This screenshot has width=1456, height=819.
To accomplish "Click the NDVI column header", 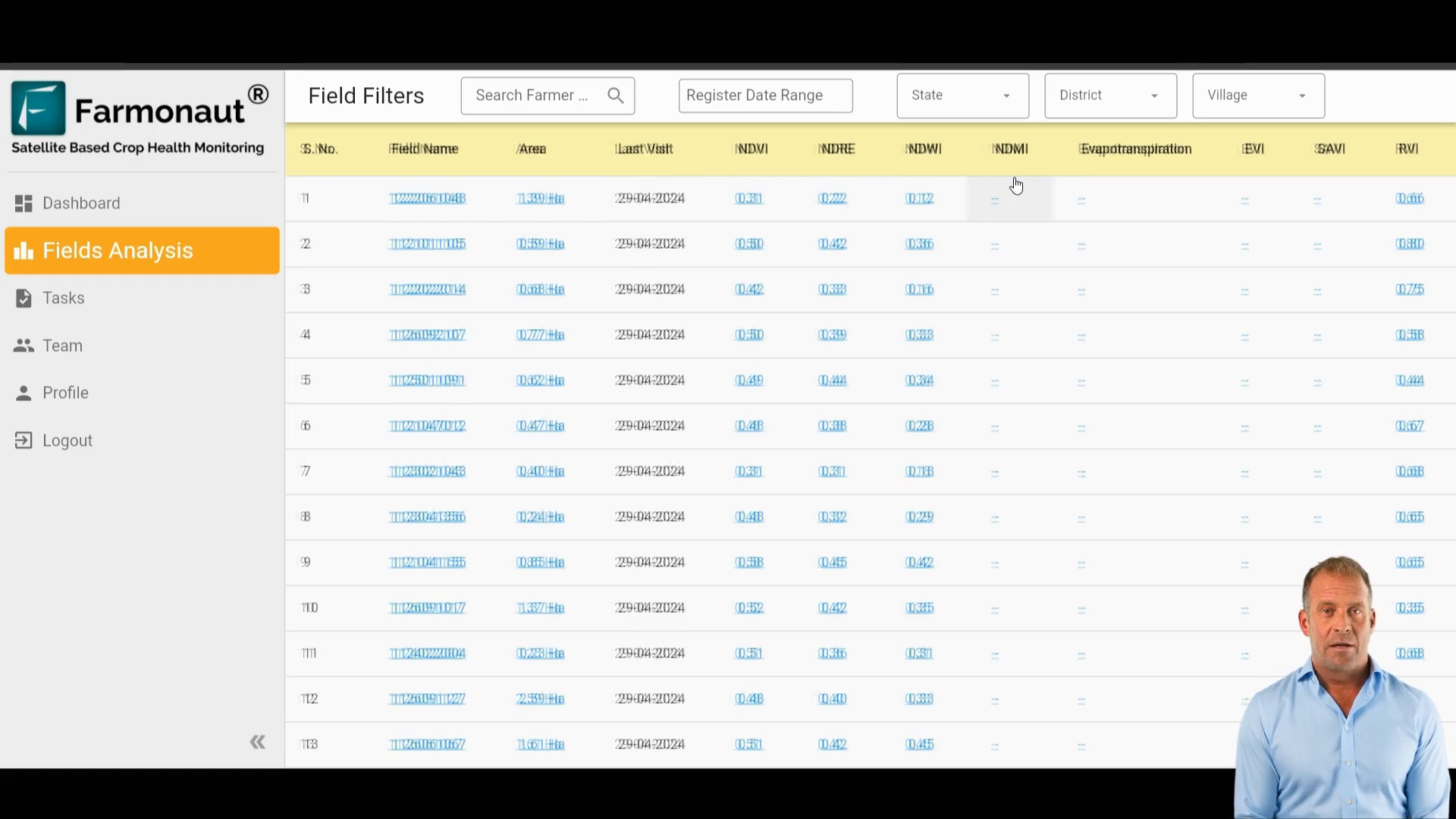I will point(752,149).
